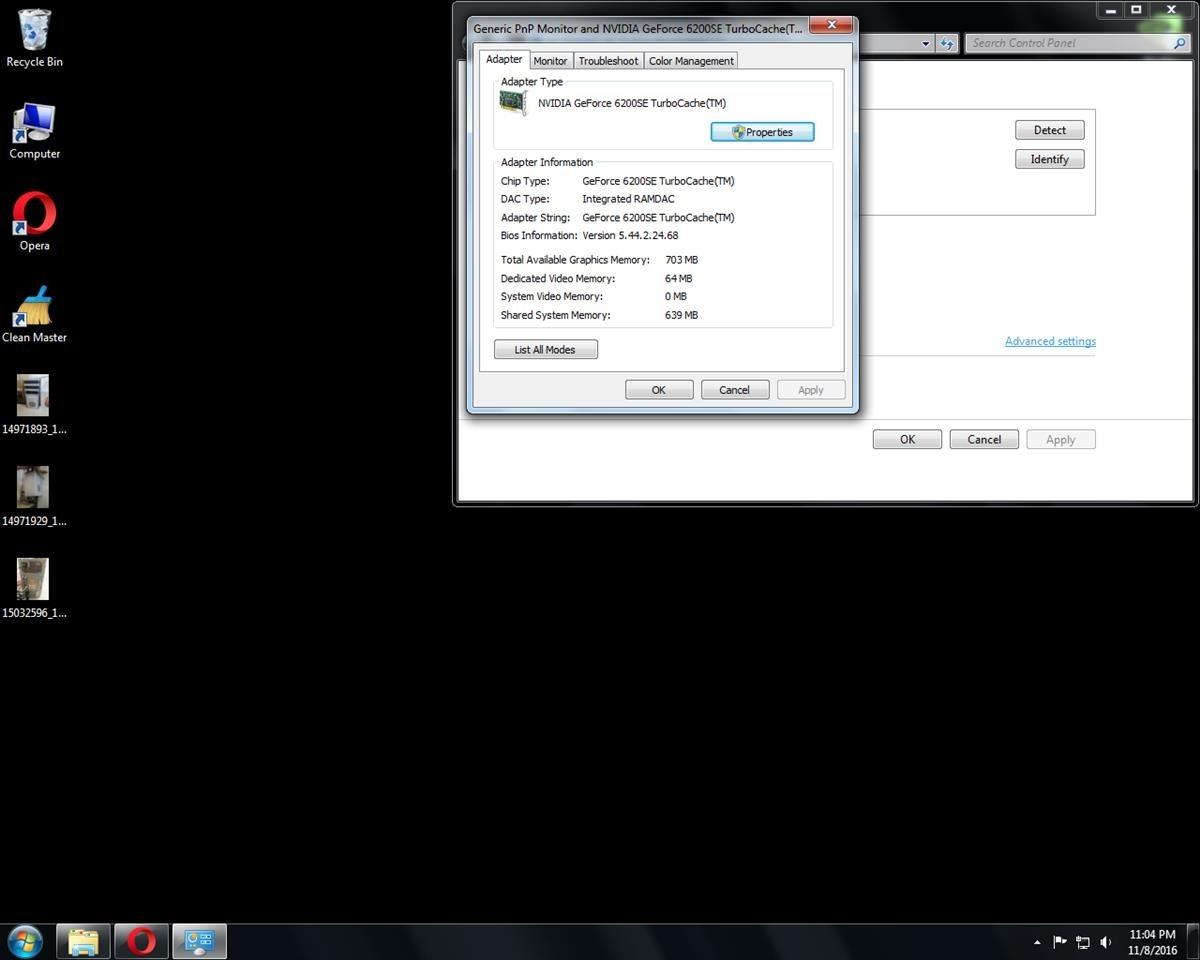Cancel the adapter properties dialog
Image resolution: width=1200 pixels, height=960 pixels.
(735, 390)
